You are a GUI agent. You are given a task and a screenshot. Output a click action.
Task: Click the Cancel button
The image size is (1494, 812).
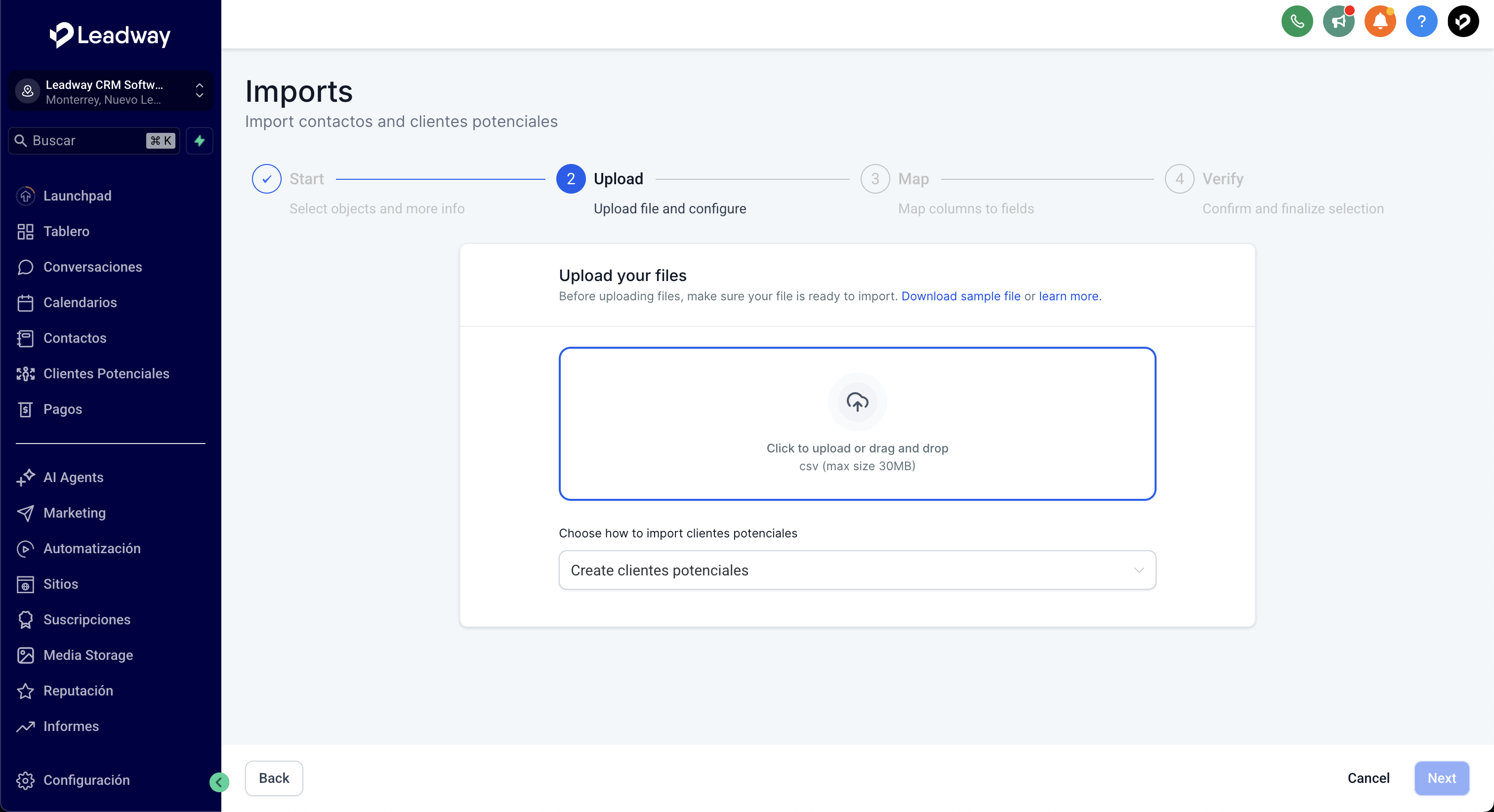[x=1368, y=778]
